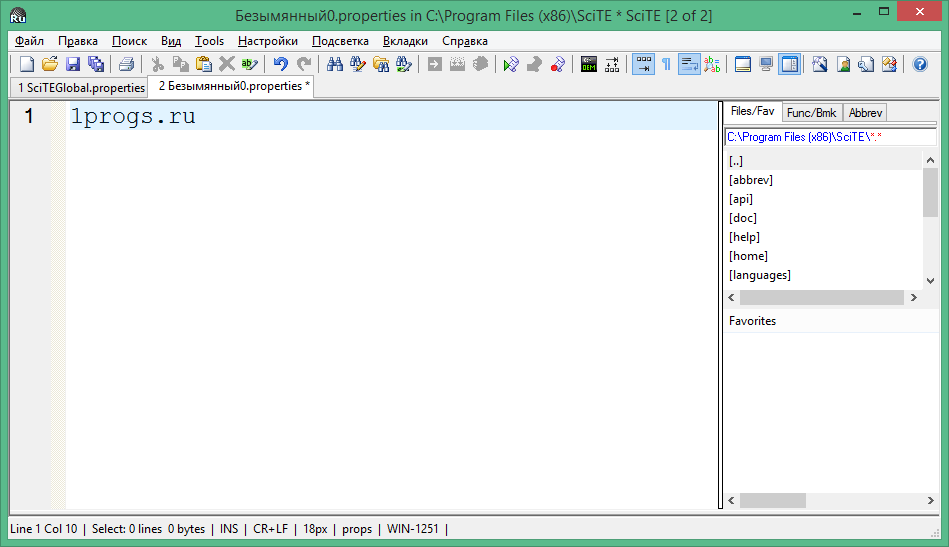Open the Поиск menu
This screenshot has width=949, height=547.
pos(130,41)
